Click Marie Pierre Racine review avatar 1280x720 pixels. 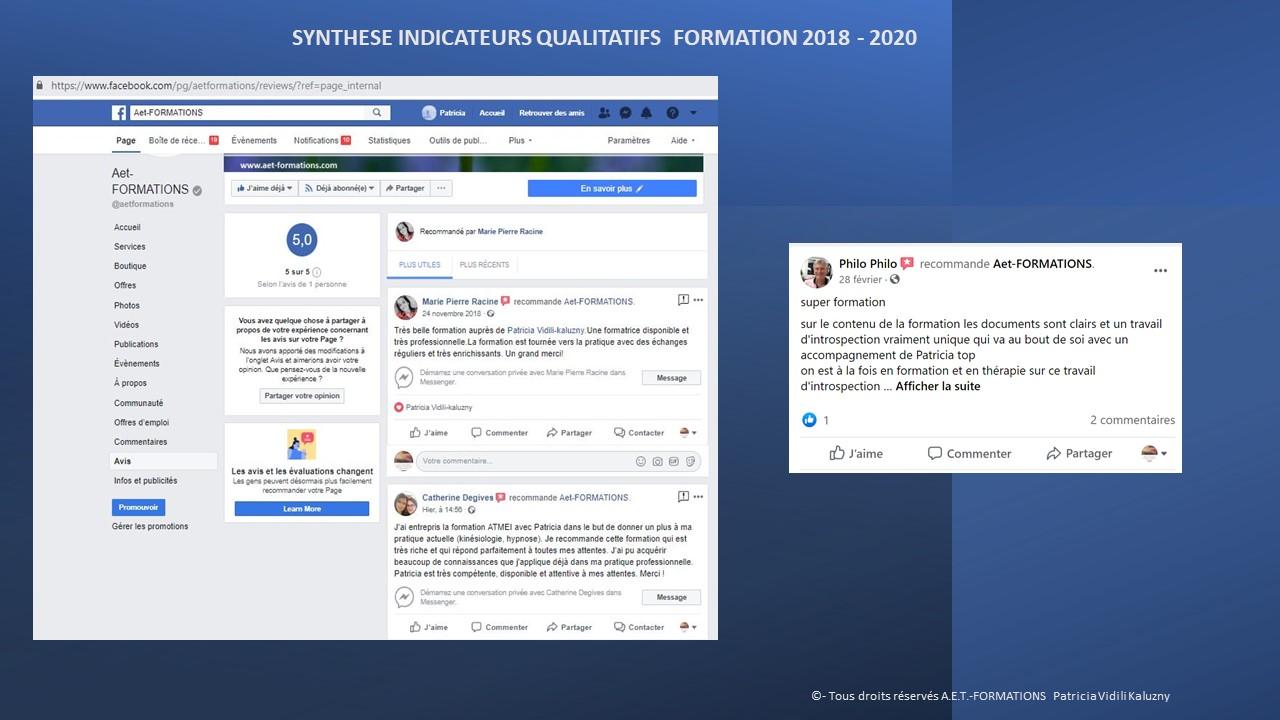pyautogui.click(x=405, y=307)
